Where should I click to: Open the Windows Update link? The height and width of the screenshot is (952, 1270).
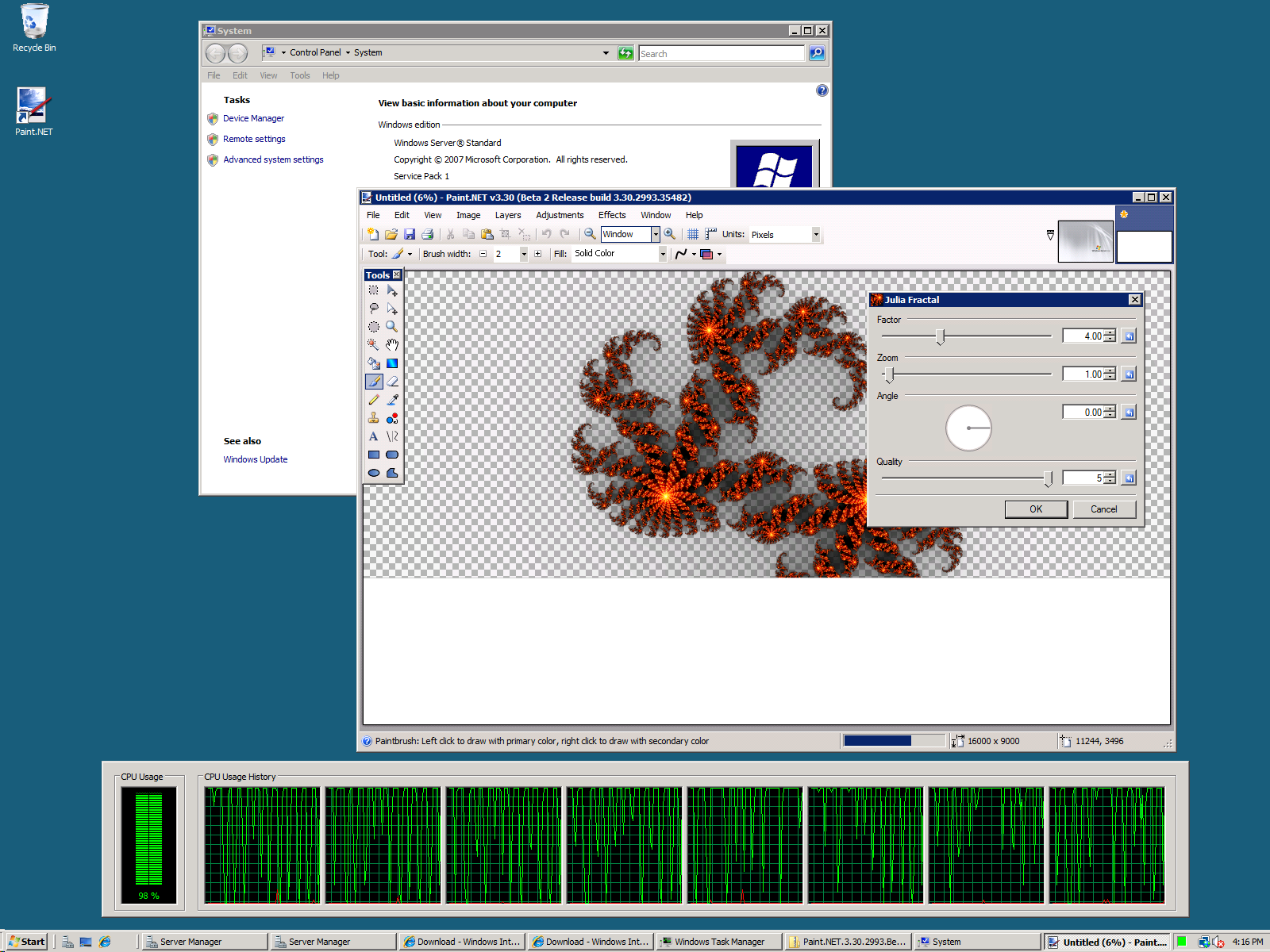pos(256,459)
